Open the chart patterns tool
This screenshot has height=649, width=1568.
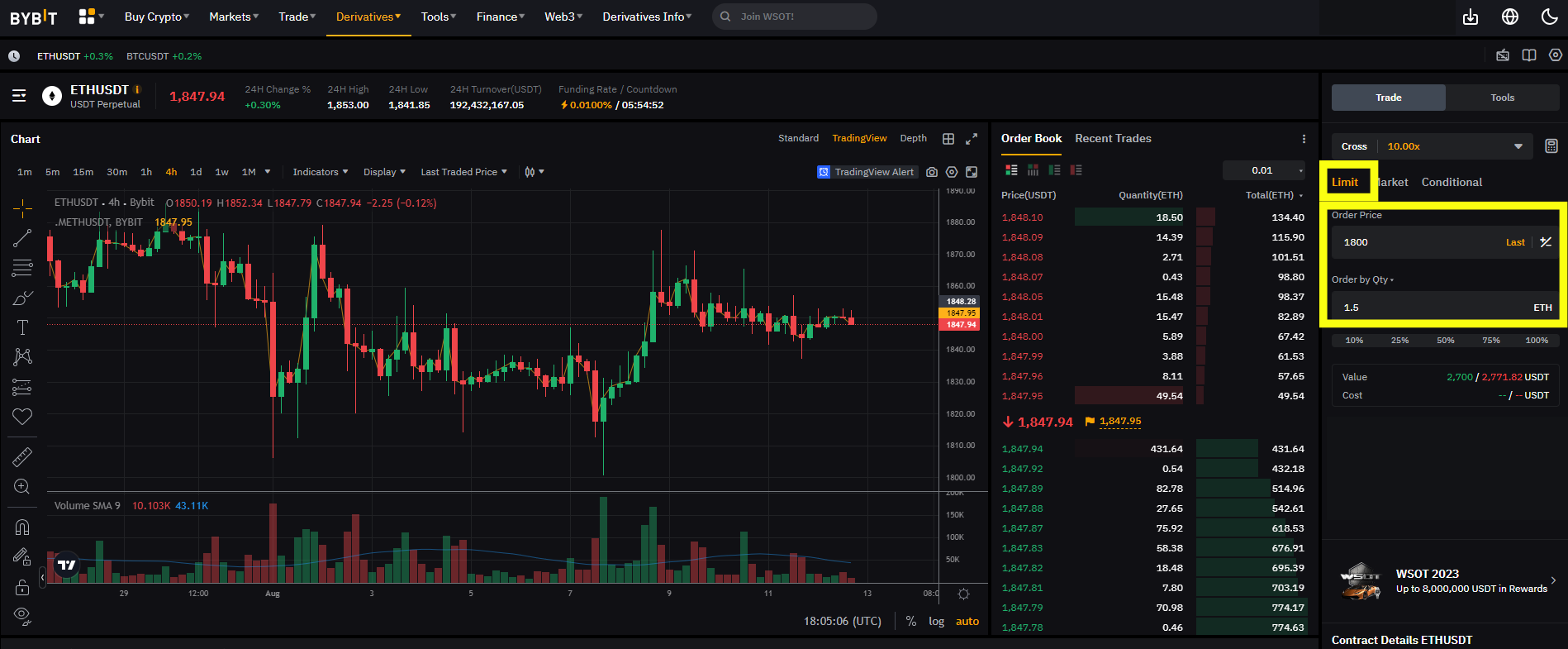click(x=22, y=356)
